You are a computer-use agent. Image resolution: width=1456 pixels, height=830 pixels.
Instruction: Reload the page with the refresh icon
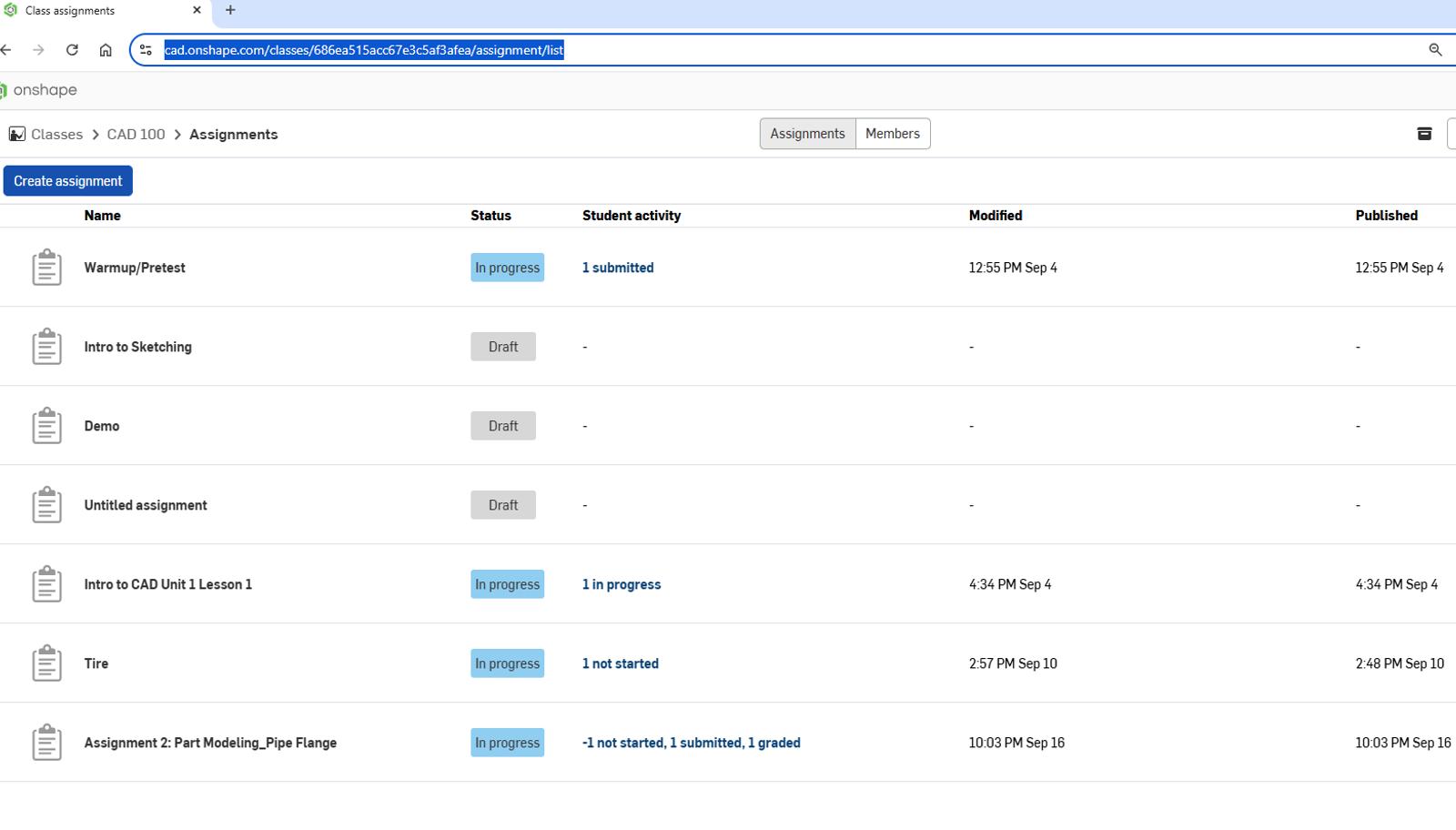pyautogui.click(x=73, y=50)
